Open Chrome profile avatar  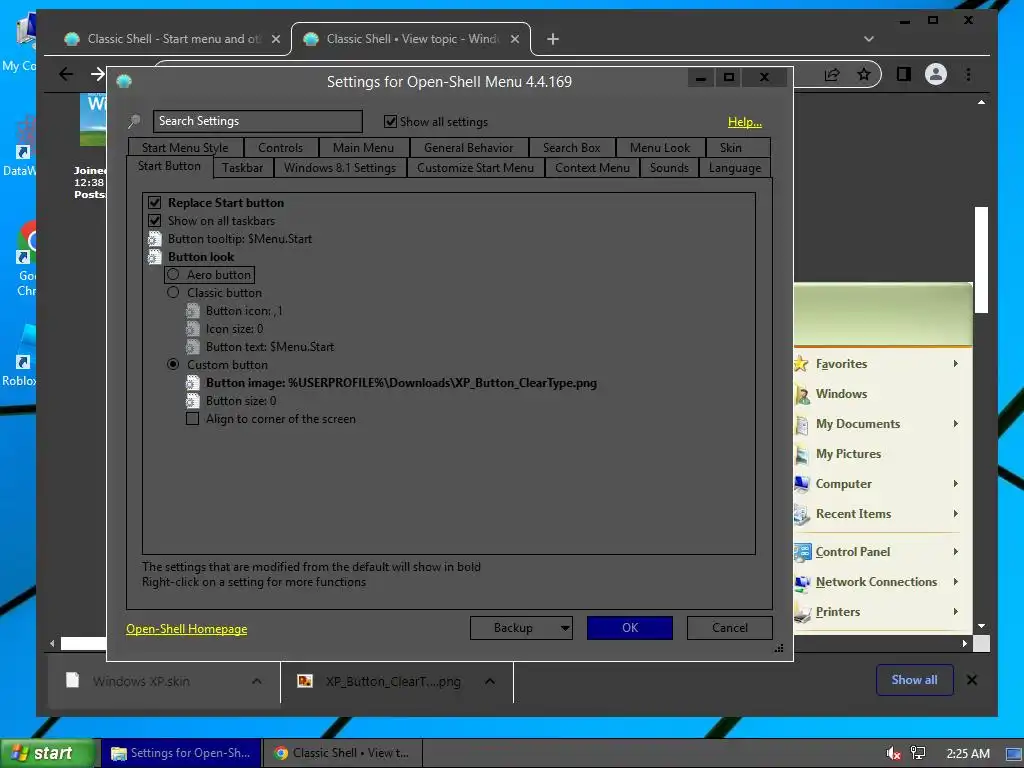click(936, 74)
